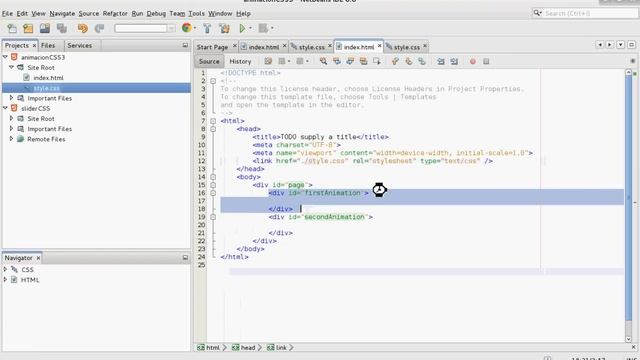Open the Debug Project dropdown arrow
Screen dimensions: 640x360
[x=272, y=28]
